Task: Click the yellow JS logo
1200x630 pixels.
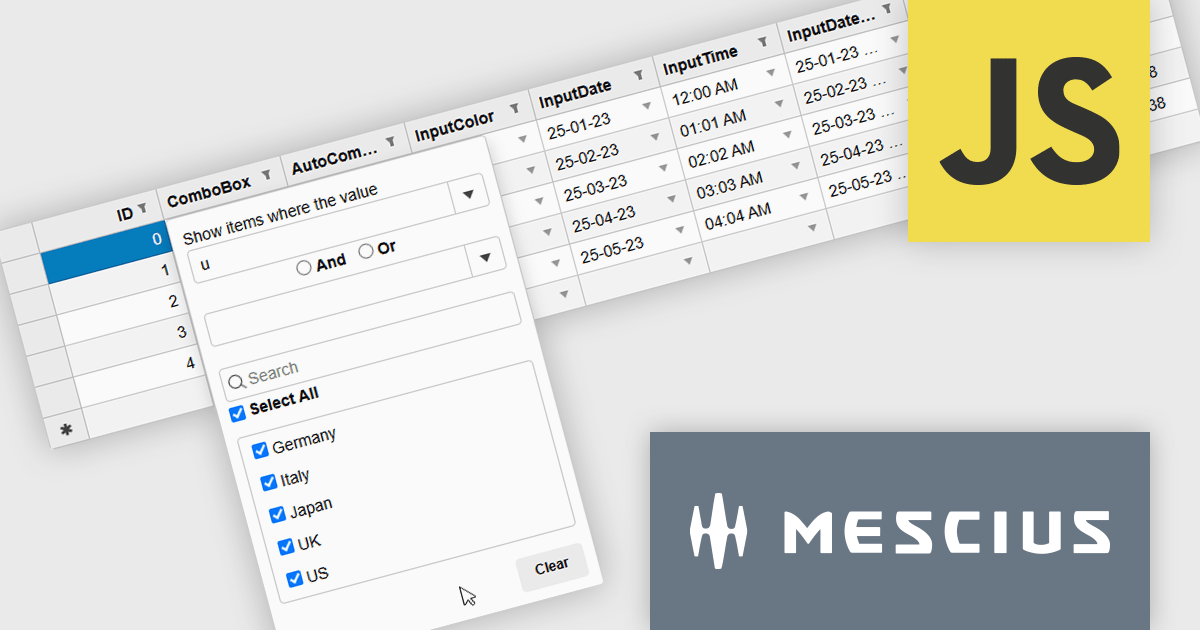Action: point(1029,120)
